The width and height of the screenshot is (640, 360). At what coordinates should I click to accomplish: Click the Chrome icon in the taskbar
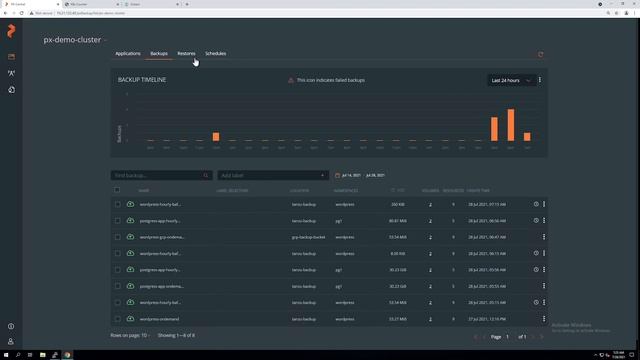pos(67,355)
